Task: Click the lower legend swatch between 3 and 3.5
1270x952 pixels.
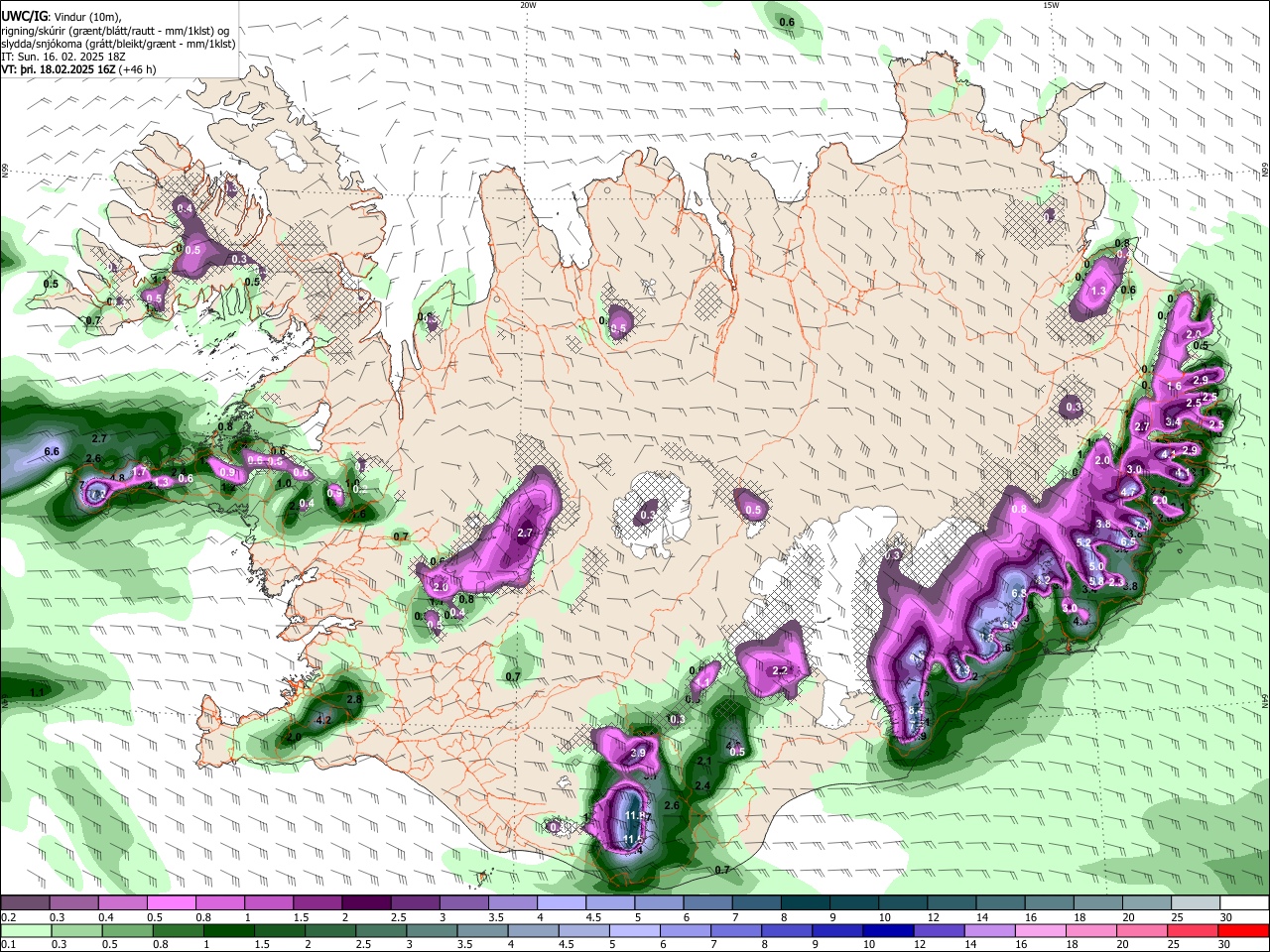Action: click(431, 930)
